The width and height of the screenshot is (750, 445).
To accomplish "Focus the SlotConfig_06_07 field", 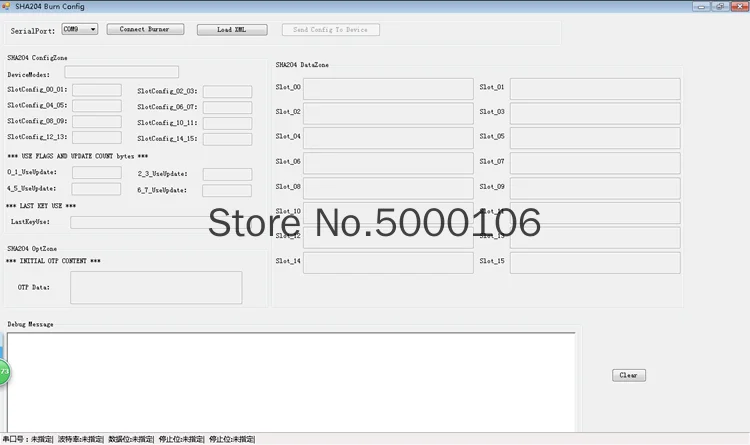I will pyautogui.click(x=227, y=107).
